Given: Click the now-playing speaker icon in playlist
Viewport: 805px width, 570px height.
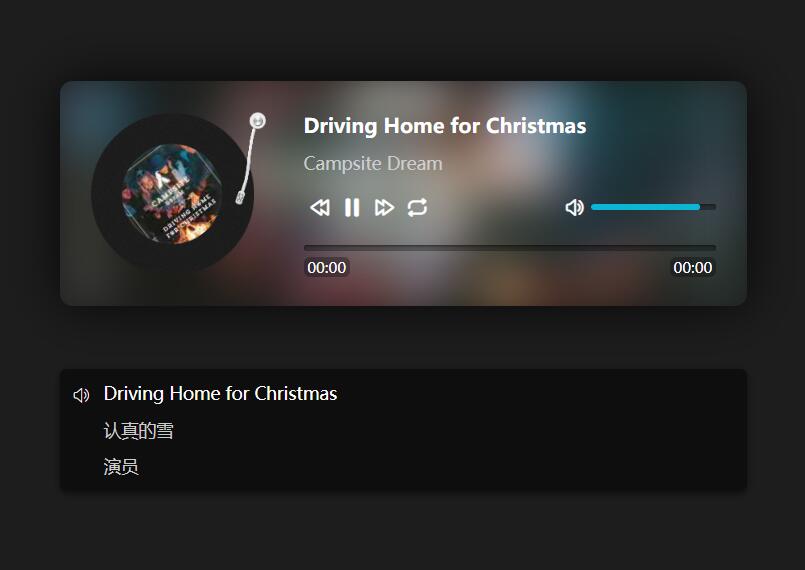Looking at the screenshot, I should [x=81, y=395].
